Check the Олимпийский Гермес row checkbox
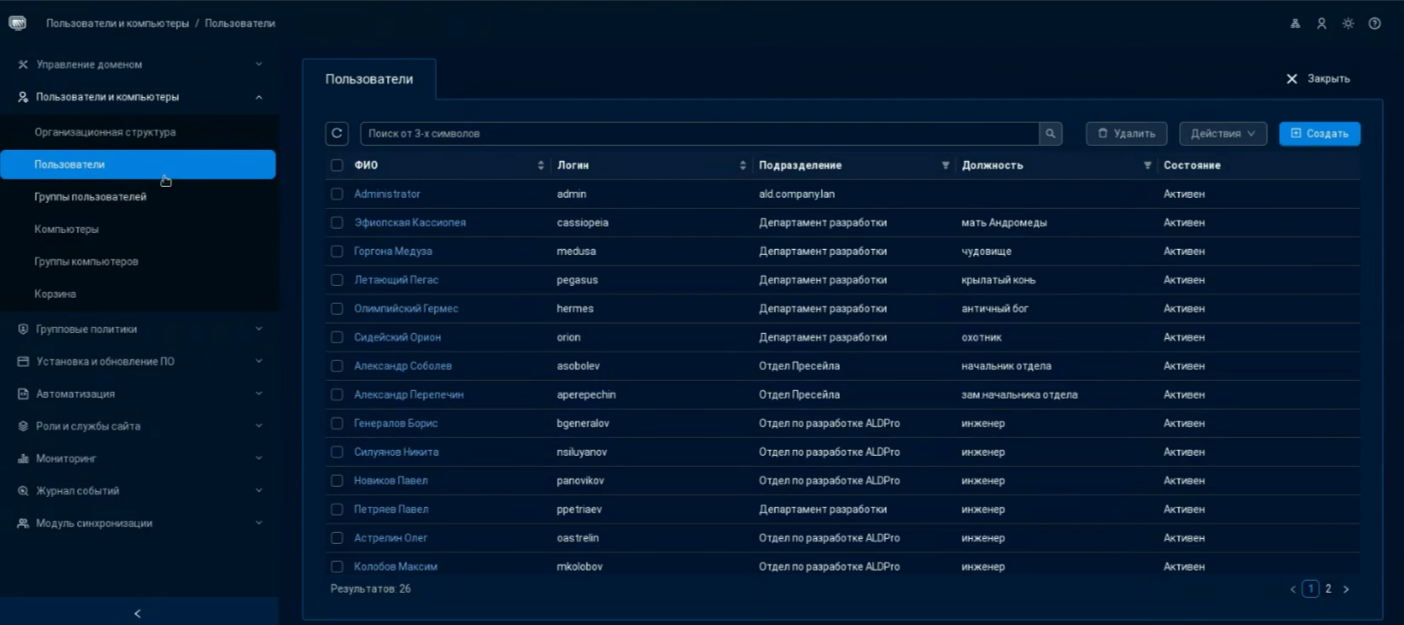 point(337,308)
